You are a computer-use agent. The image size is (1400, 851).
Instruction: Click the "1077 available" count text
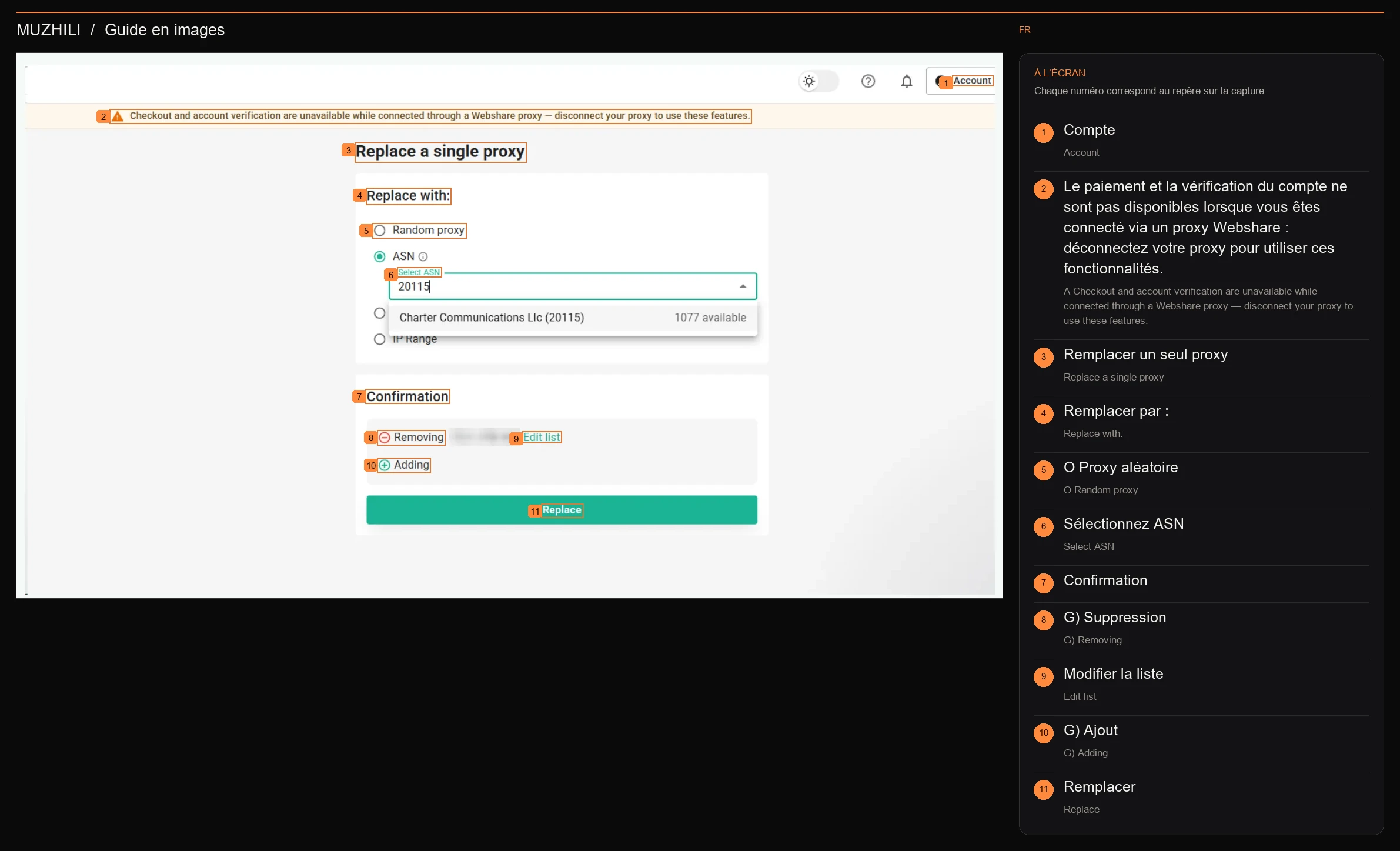[710, 318]
